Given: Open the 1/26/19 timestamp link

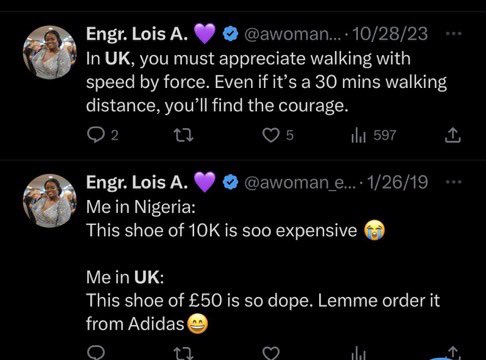Looking at the screenshot, I should (397, 182).
